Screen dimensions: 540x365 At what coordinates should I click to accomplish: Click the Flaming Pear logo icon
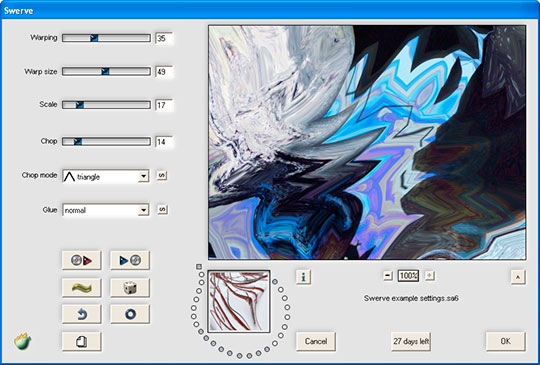(x=22, y=342)
